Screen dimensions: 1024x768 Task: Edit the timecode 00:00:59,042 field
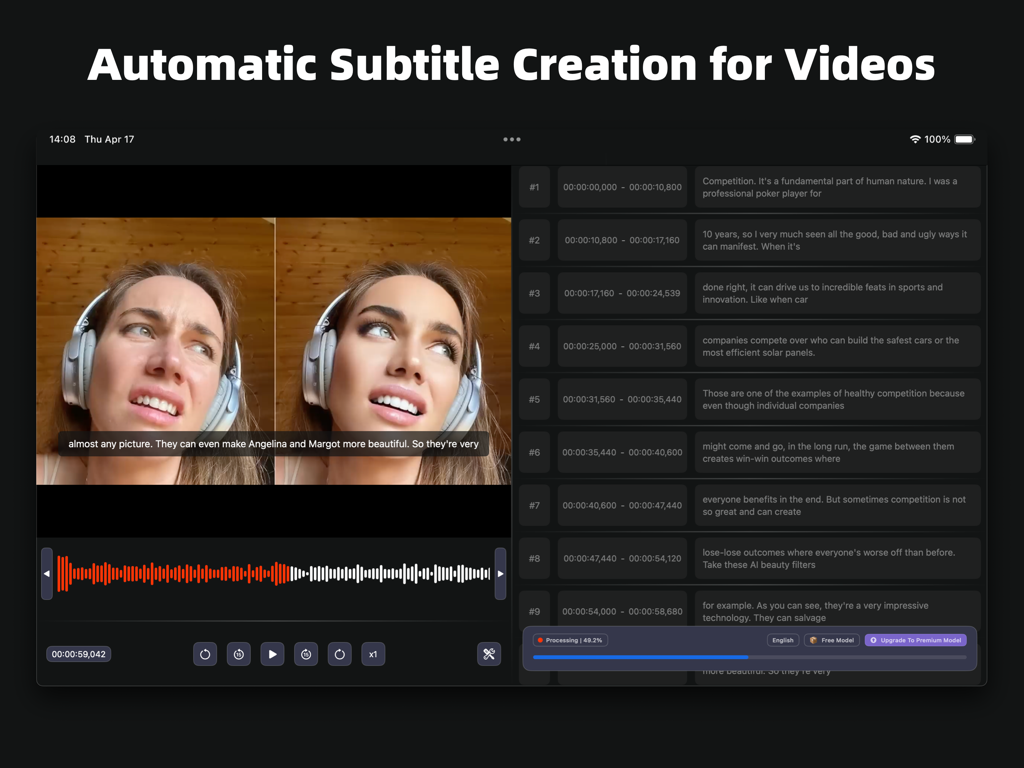[79, 654]
